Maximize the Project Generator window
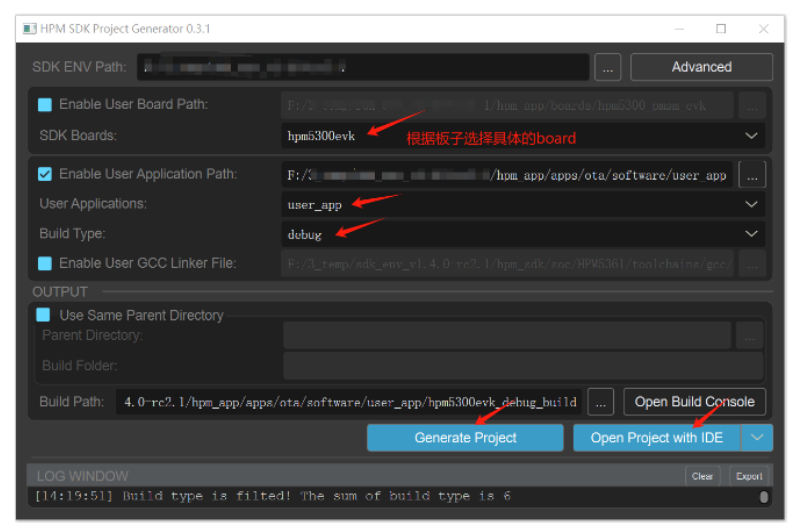799x532 pixels. pos(721,29)
